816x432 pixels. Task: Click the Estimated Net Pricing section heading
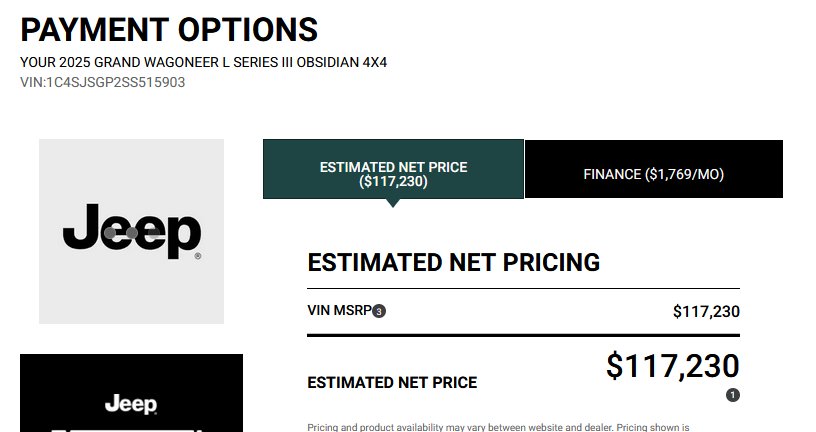(x=453, y=262)
